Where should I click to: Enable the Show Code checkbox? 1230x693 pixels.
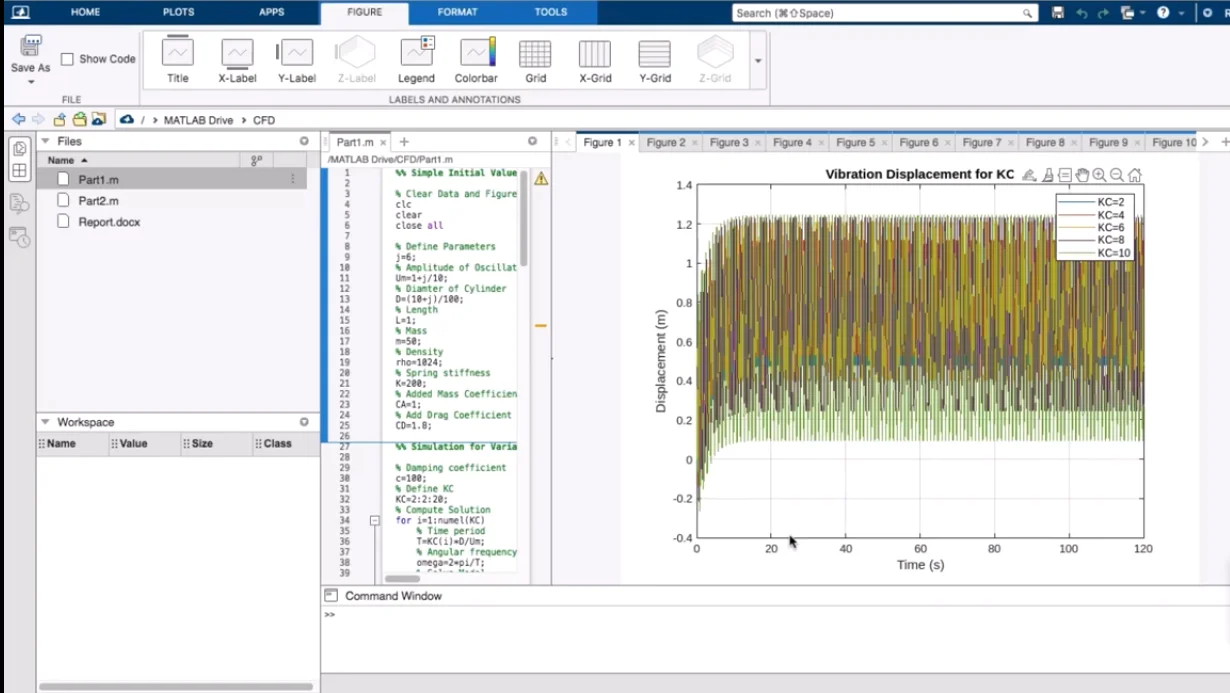pyautogui.click(x=68, y=59)
